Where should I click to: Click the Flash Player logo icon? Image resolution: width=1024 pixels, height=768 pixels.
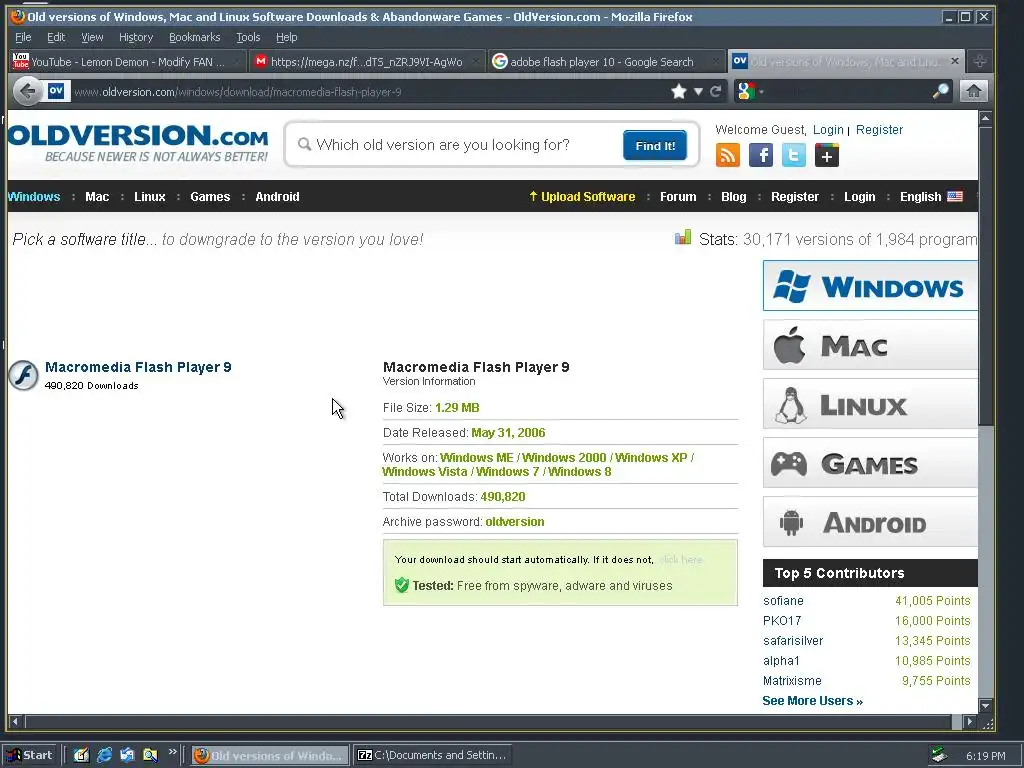tap(24, 376)
